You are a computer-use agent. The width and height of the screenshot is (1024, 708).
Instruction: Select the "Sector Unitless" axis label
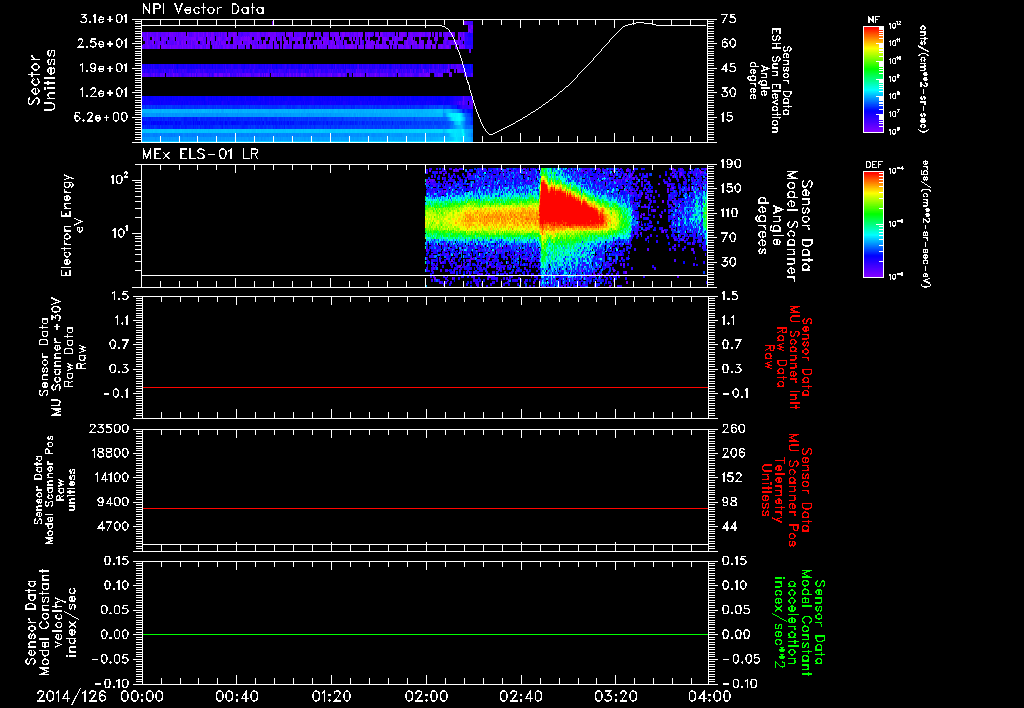(41, 80)
